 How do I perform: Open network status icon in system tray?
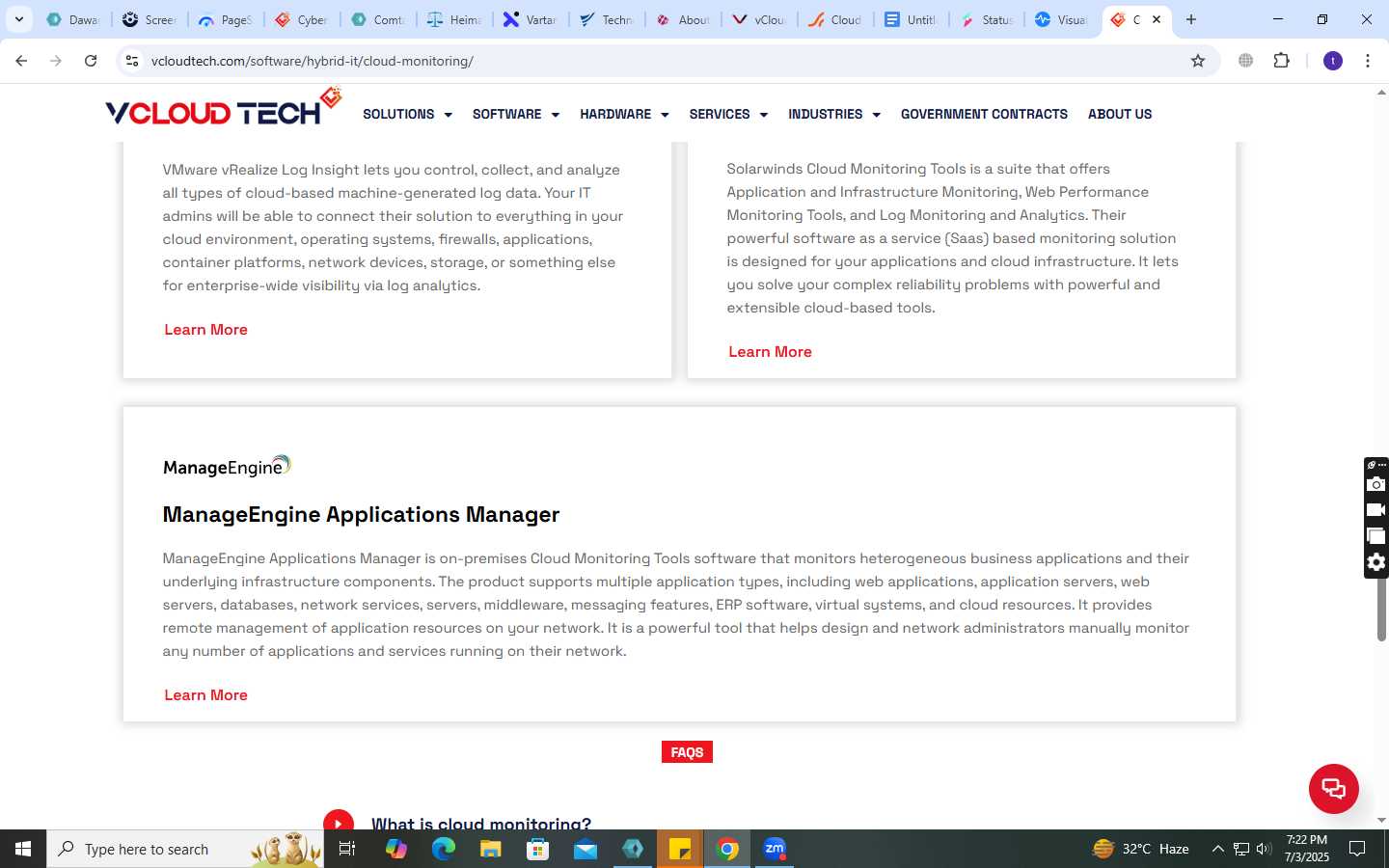coord(1241,849)
